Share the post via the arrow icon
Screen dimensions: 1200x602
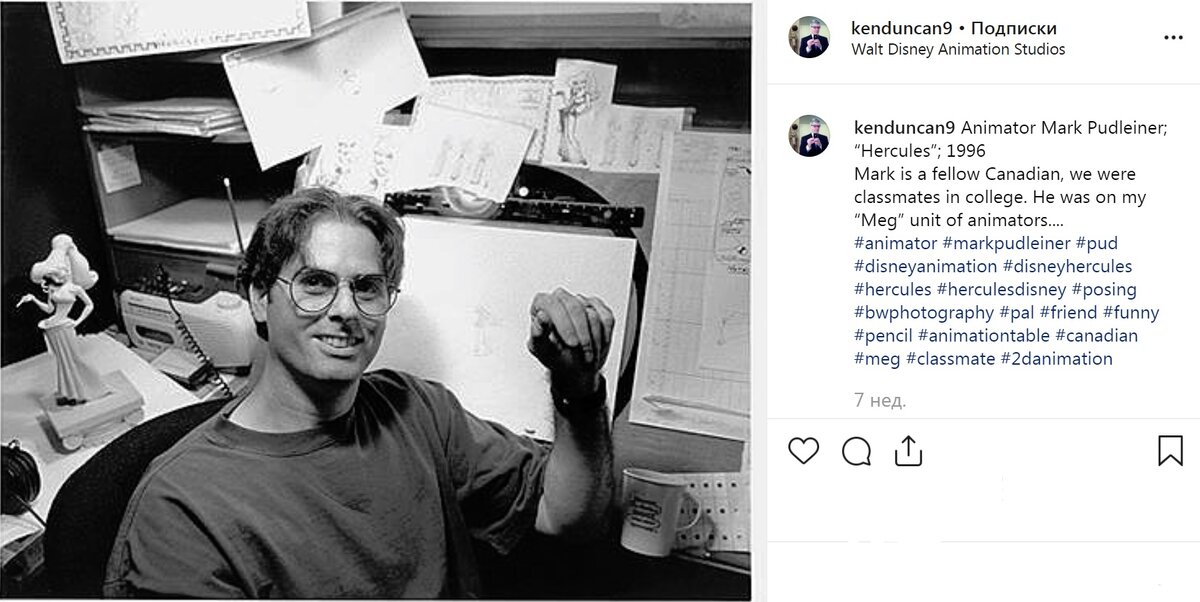[x=910, y=451]
